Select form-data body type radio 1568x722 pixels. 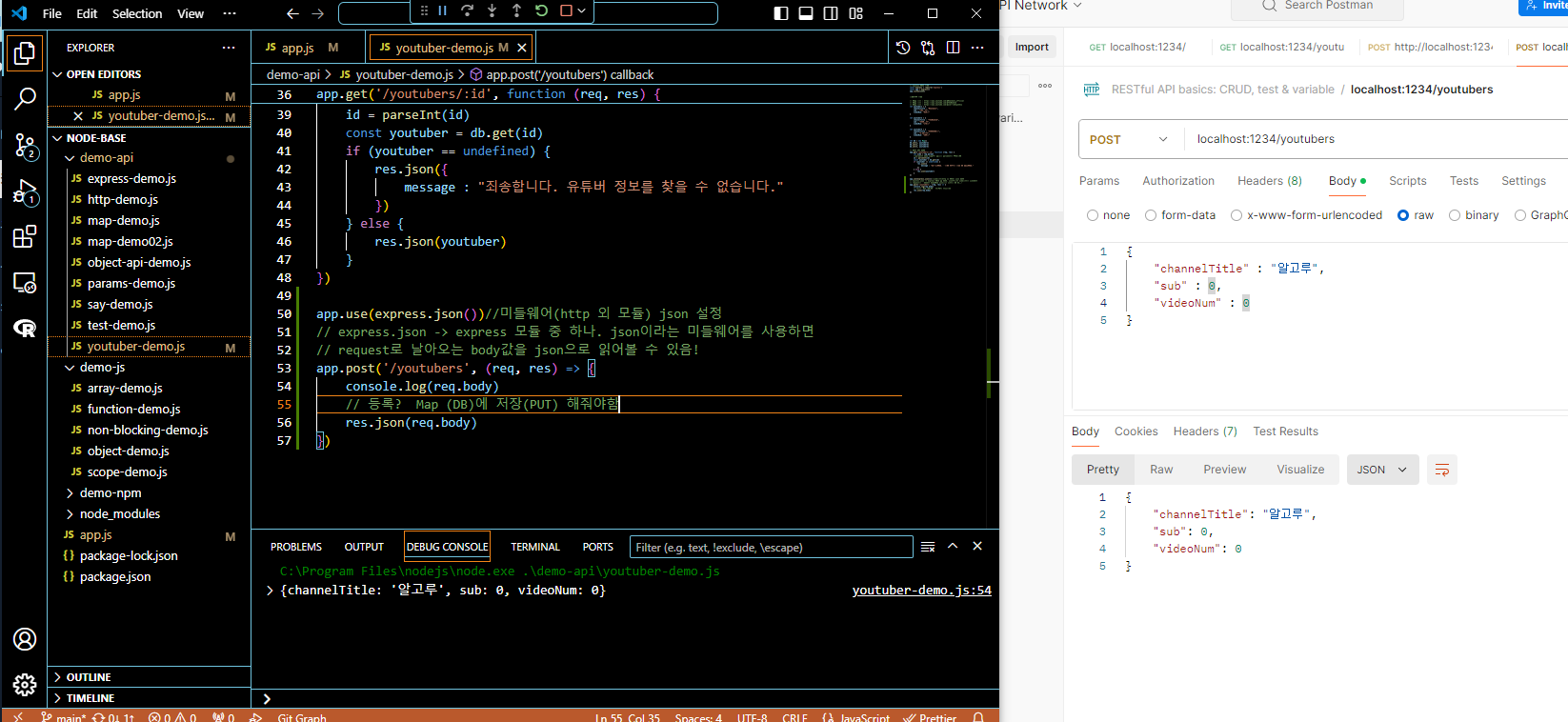1151,215
